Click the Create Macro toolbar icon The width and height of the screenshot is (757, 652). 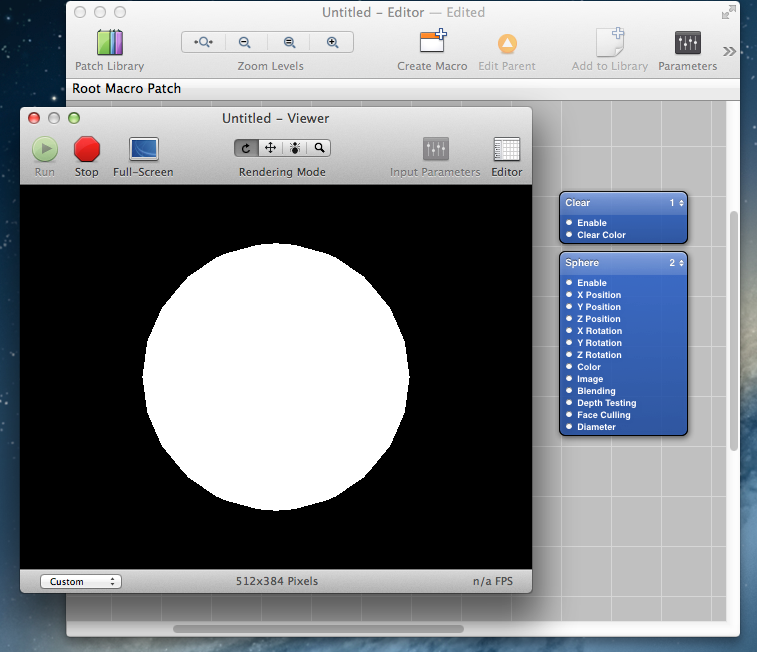pyautogui.click(x=433, y=43)
